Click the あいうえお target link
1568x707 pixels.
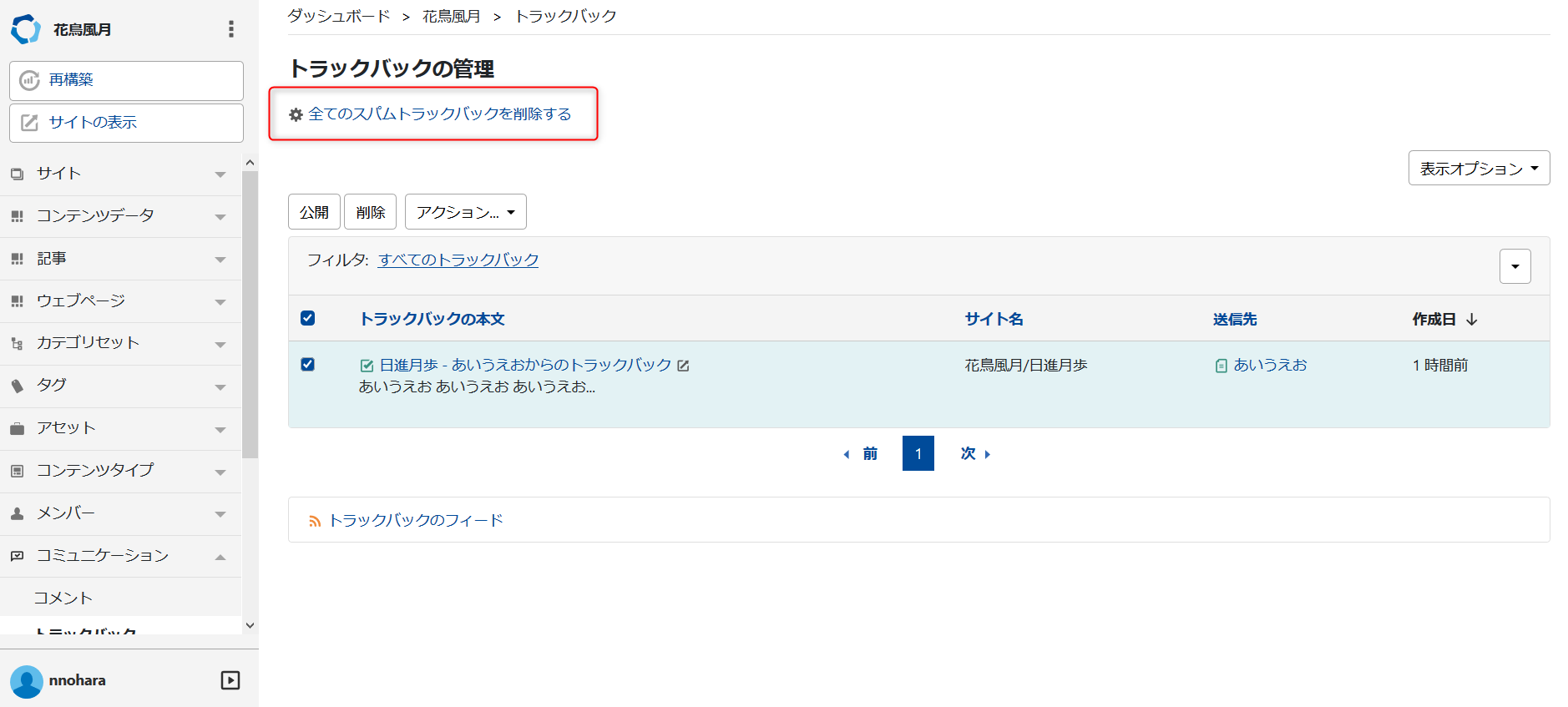(1270, 365)
